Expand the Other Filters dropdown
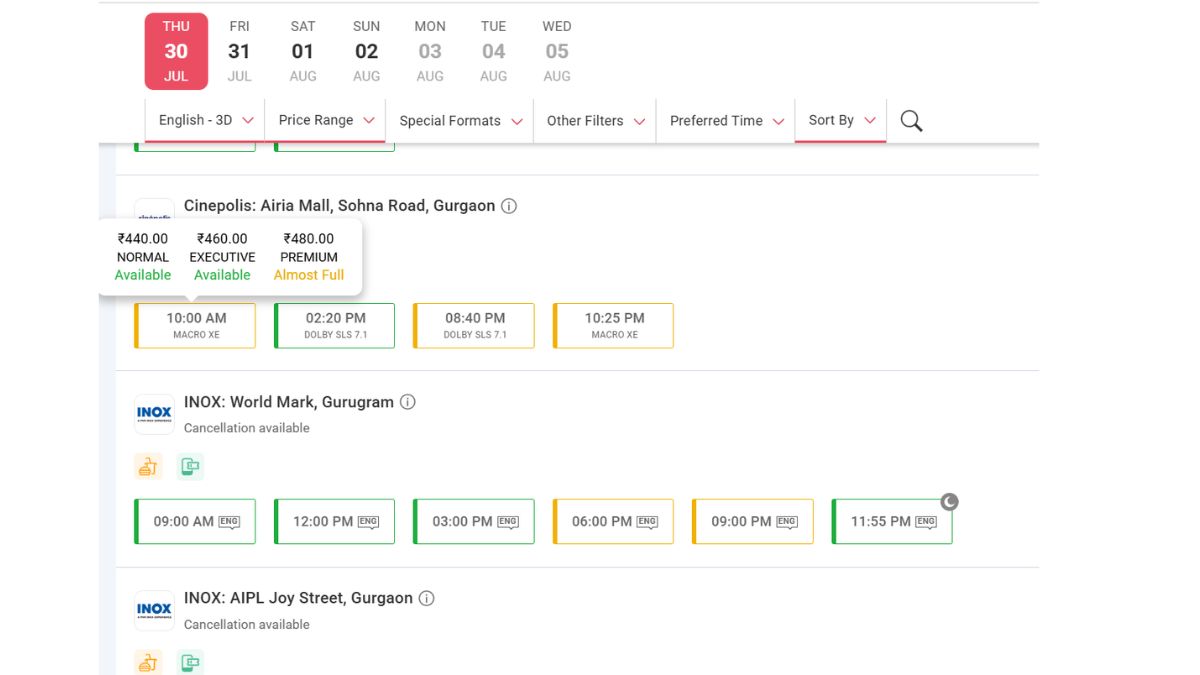 (x=595, y=121)
